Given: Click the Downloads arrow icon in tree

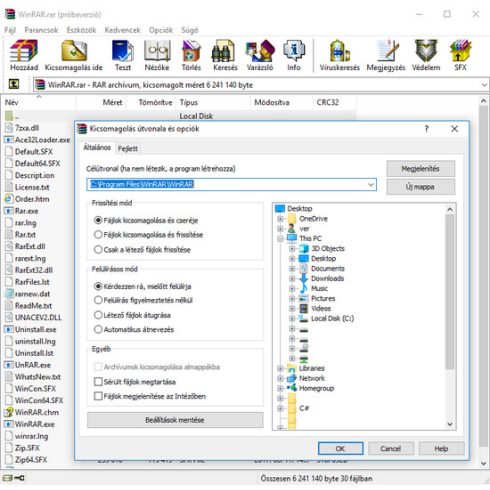Looking at the screenshot, I should (303, 278).
